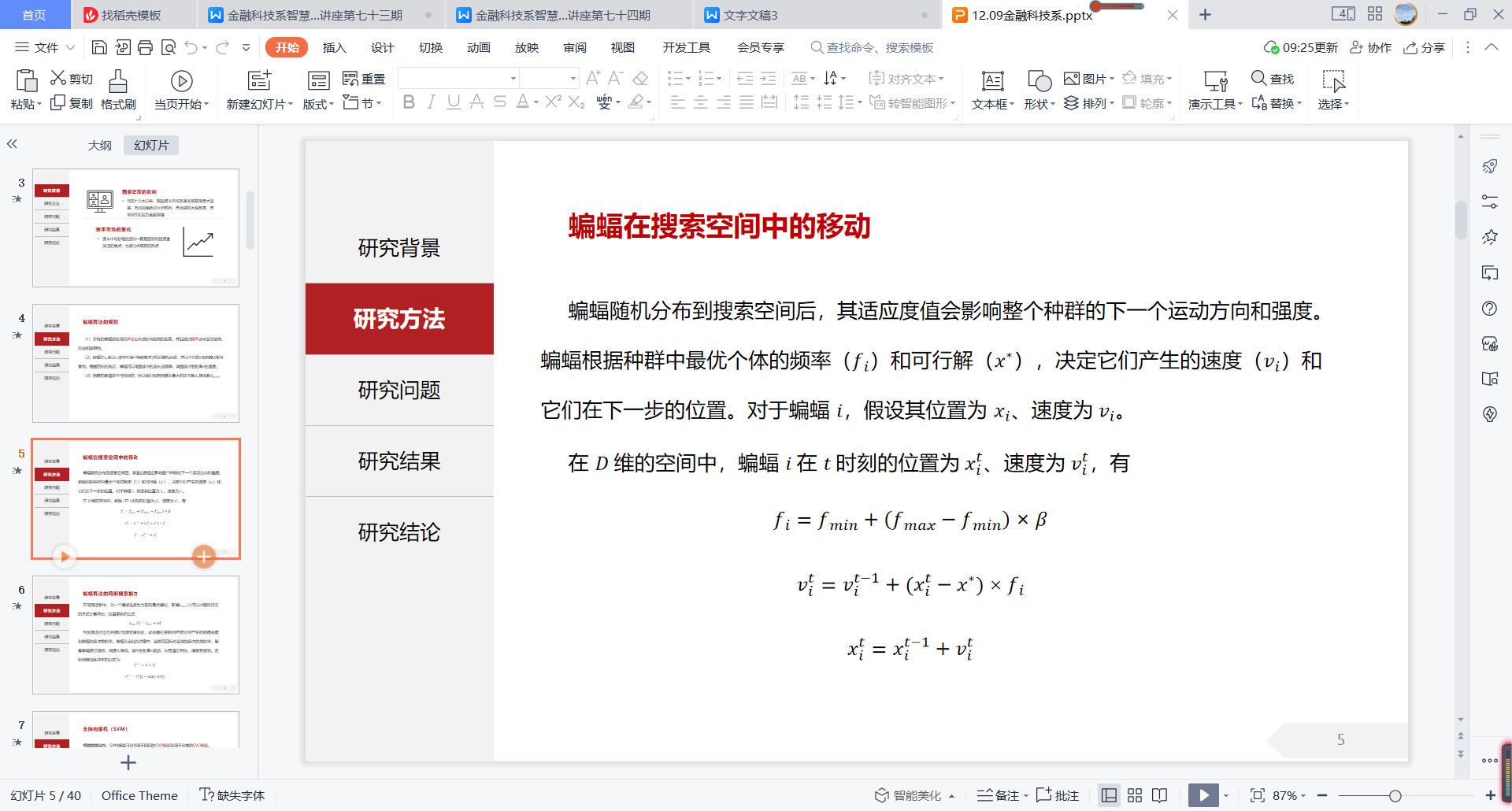This screenshot has height=811, width=1512.
Task: Click the Comments (批注) button in status bar
Action: [x=1058, y=795]
